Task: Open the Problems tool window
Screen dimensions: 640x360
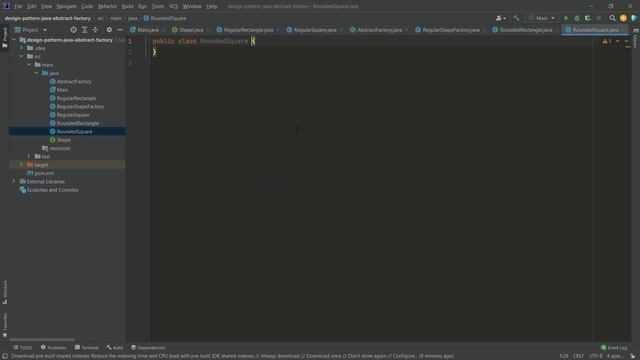Action: pos(53,348)
